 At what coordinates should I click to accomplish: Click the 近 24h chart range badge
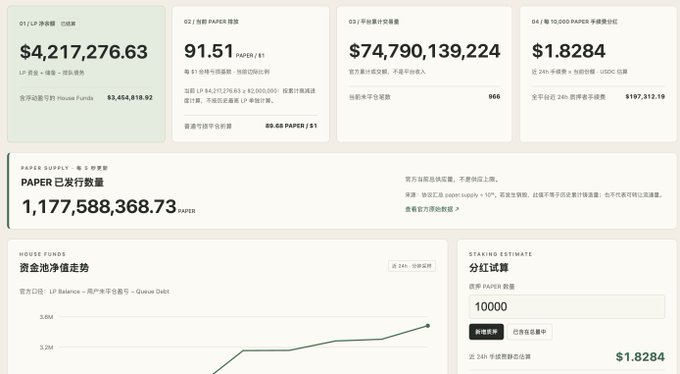click(x=412, y=266)
